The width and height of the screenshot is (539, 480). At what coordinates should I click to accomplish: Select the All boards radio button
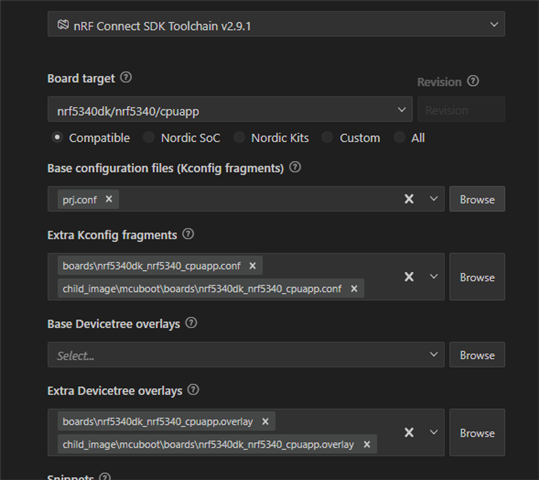399,138
